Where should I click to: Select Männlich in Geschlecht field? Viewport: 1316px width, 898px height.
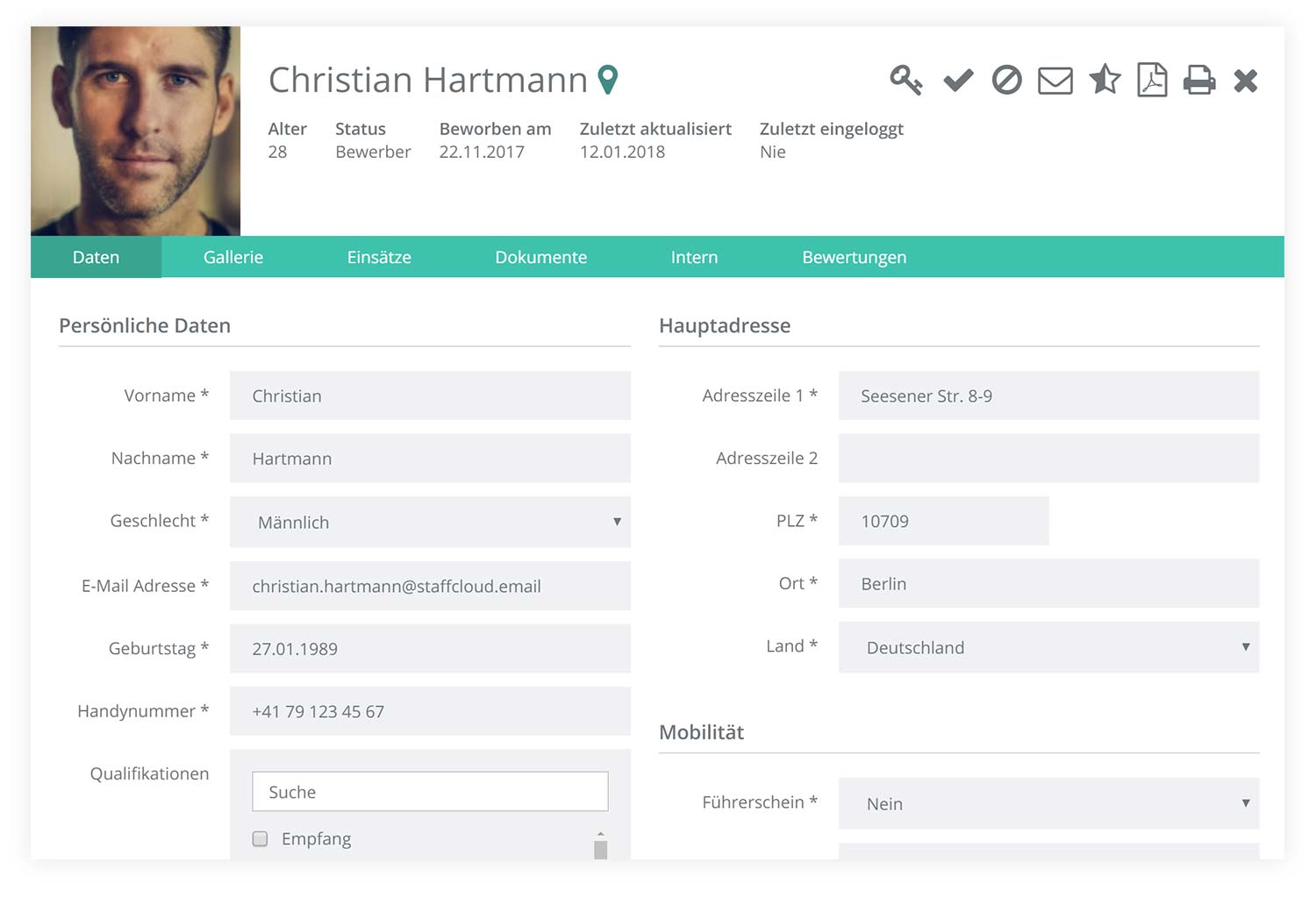point(430,522)
